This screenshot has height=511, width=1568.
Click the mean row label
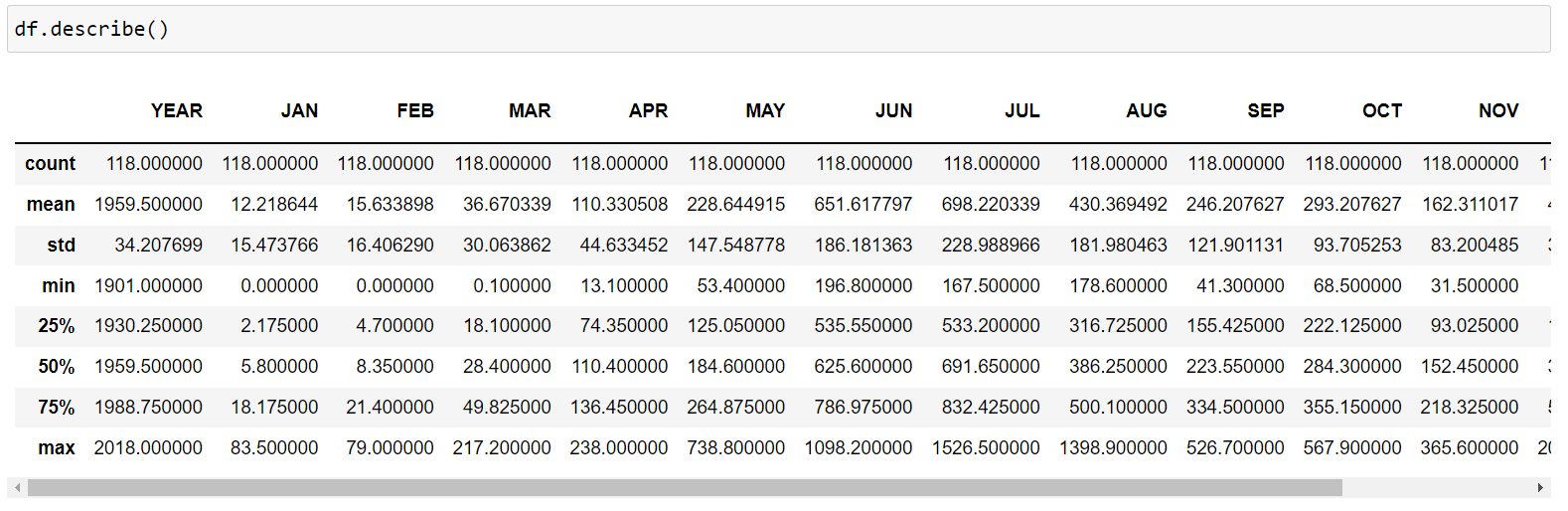point(51,205)
